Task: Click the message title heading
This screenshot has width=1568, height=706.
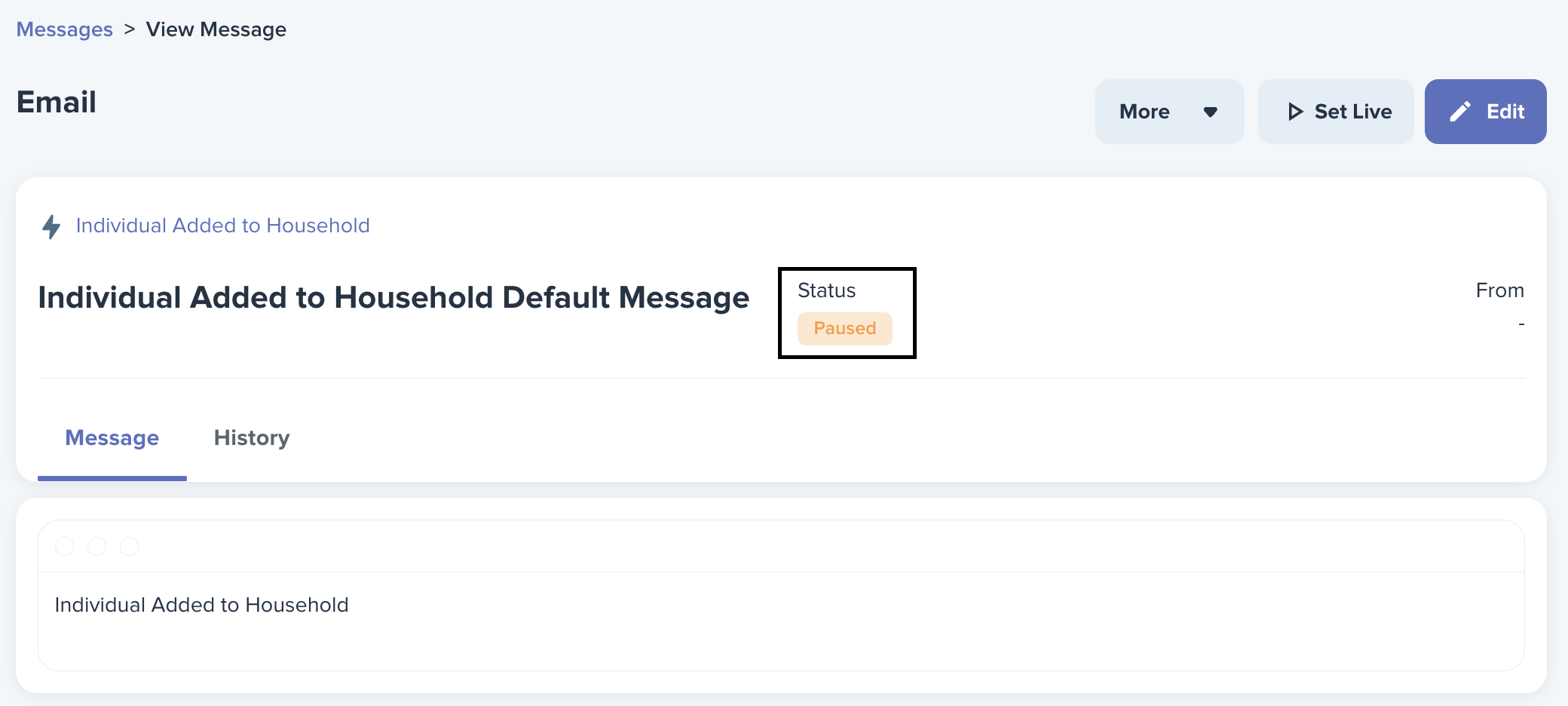Action: pos(394,298)
